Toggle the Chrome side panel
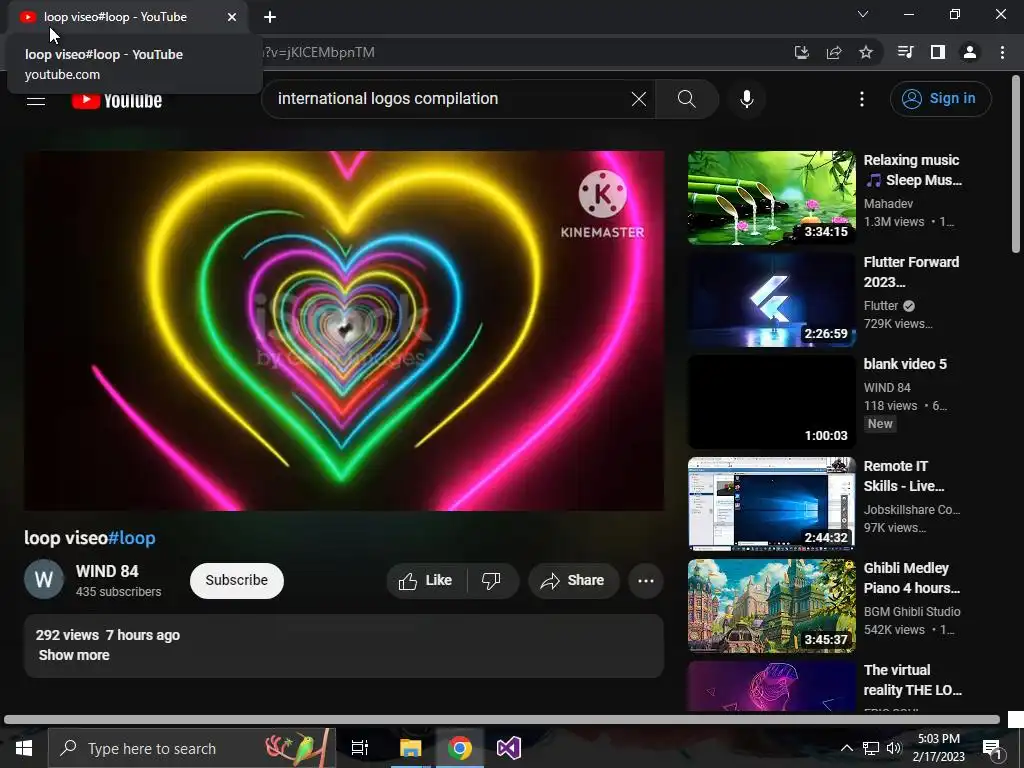 tap(938, 52)
